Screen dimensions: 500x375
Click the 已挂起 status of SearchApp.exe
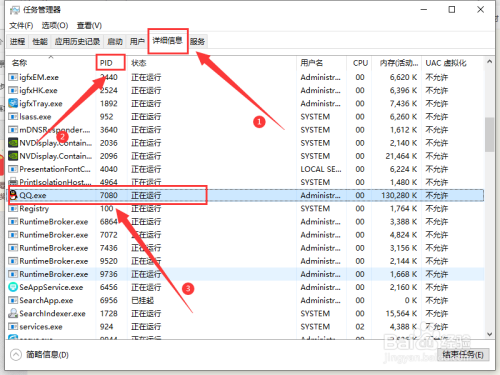tap(142, 300)
